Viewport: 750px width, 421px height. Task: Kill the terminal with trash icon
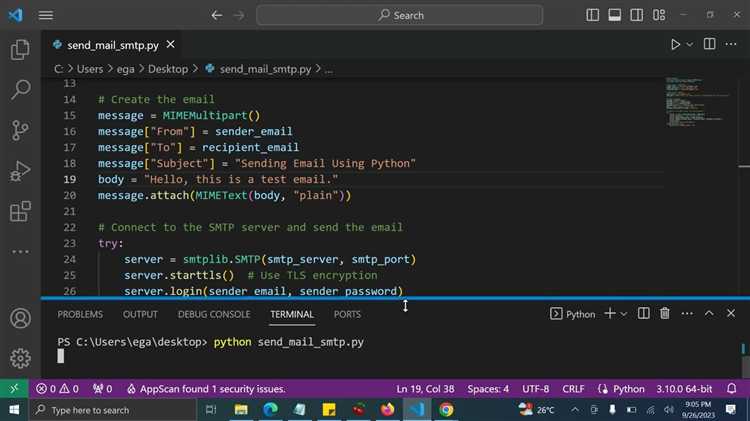point(665,314)
